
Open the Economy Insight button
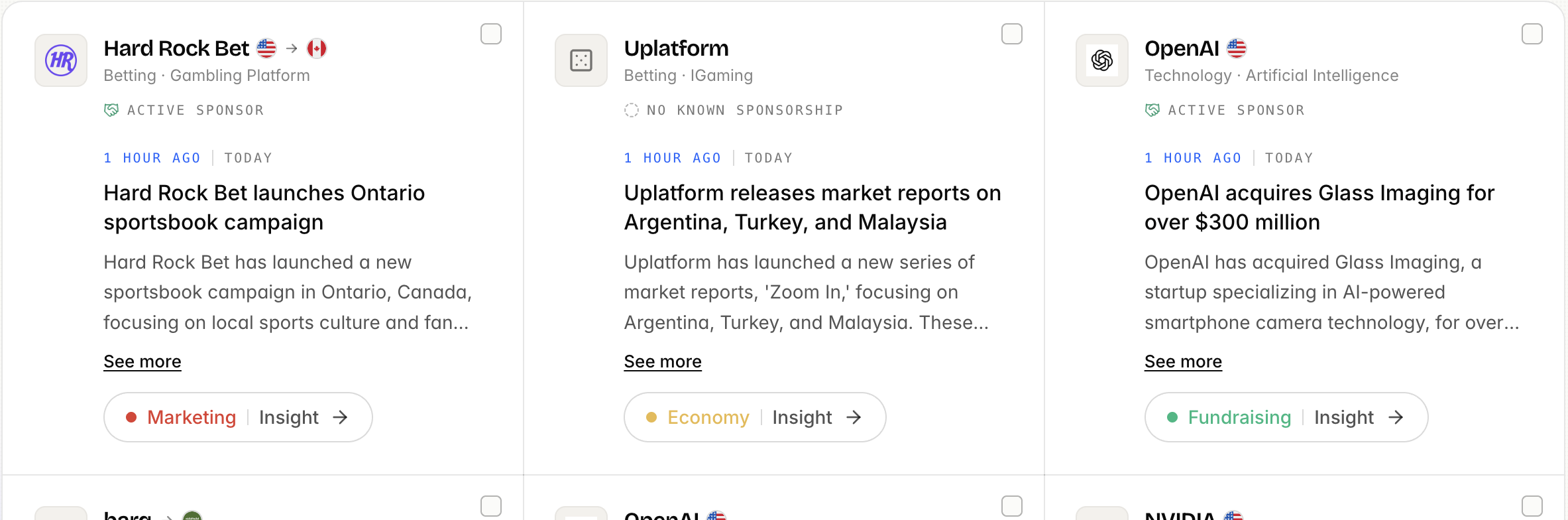click(755, 417)
